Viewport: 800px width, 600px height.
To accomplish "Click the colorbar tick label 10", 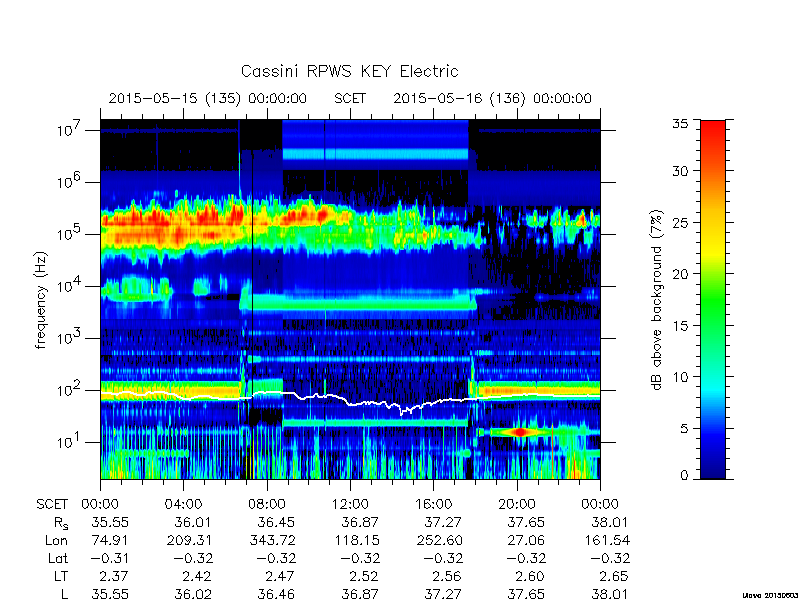I will tap(680, 377).
